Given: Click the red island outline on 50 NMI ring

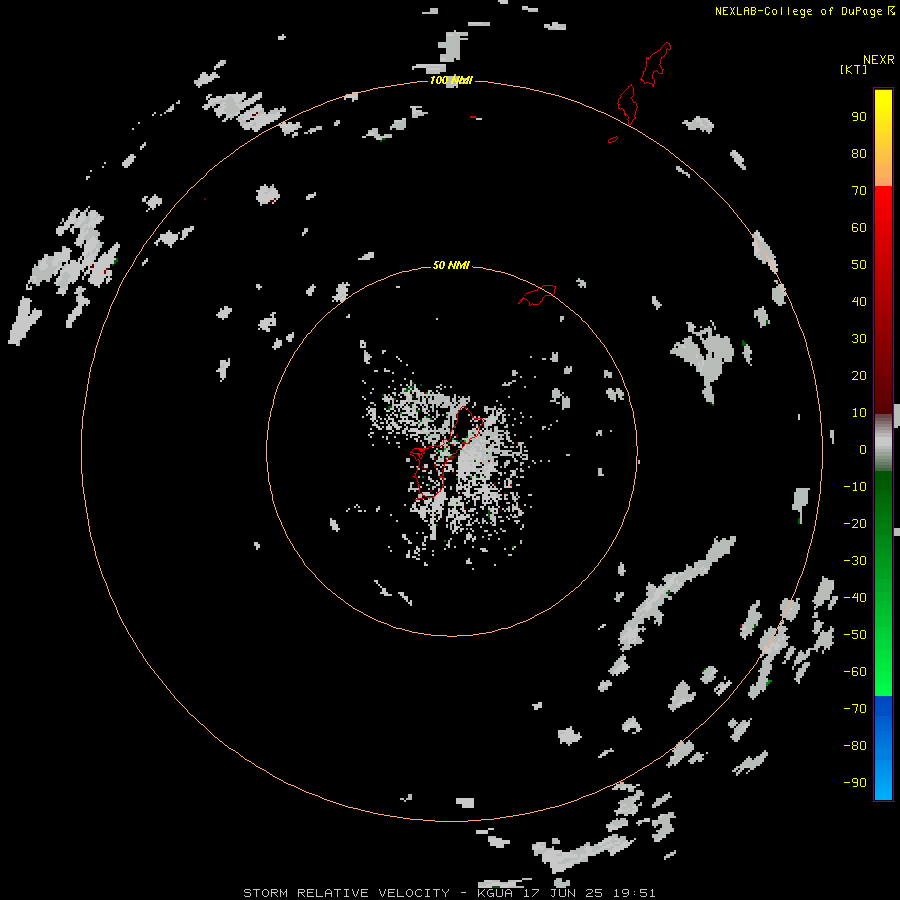Looking at the screenshot, I should tap(537, 295).
